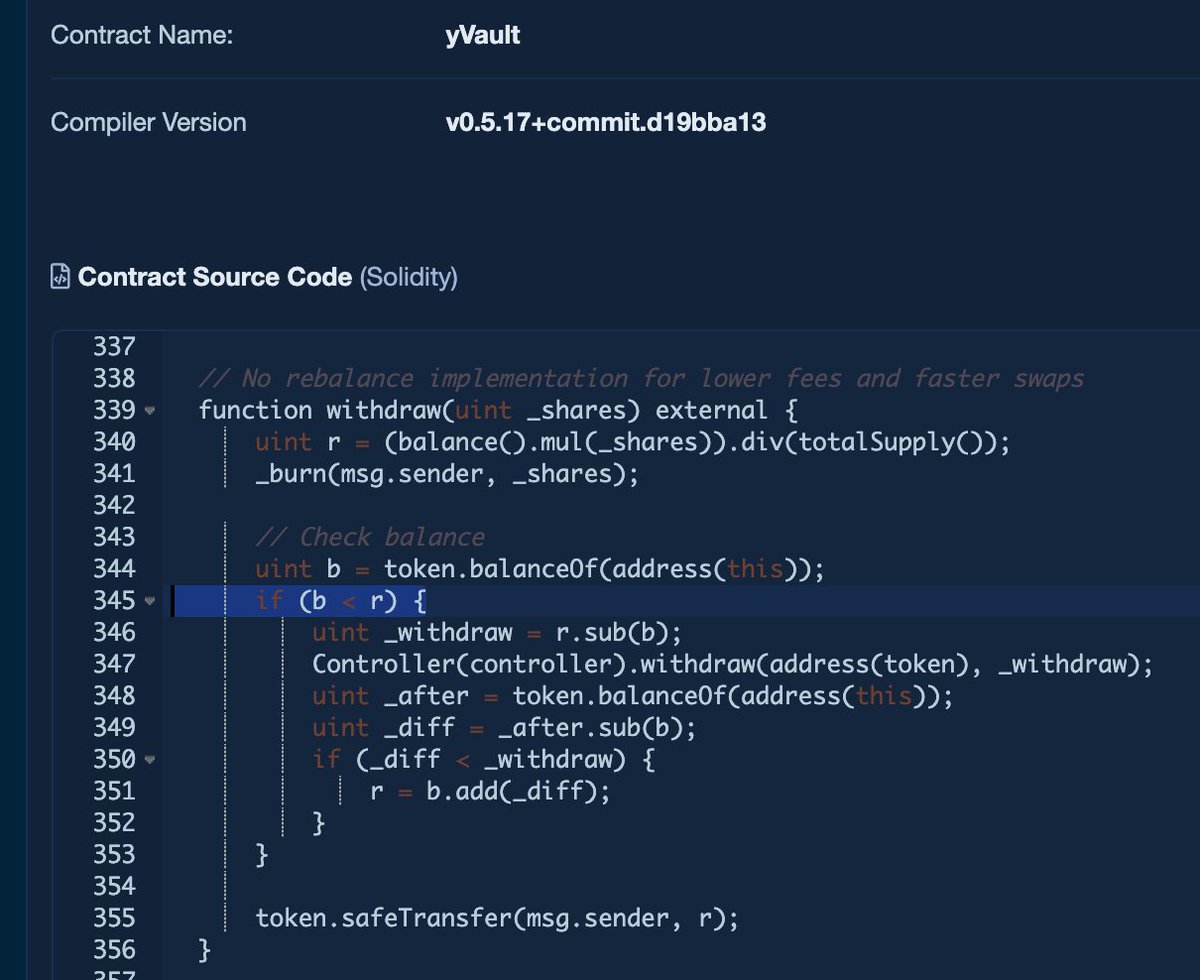Click the Contract Name label
Image resolution: width=1200 pixels, height=980 pixels.
click(x=141, y=35)
